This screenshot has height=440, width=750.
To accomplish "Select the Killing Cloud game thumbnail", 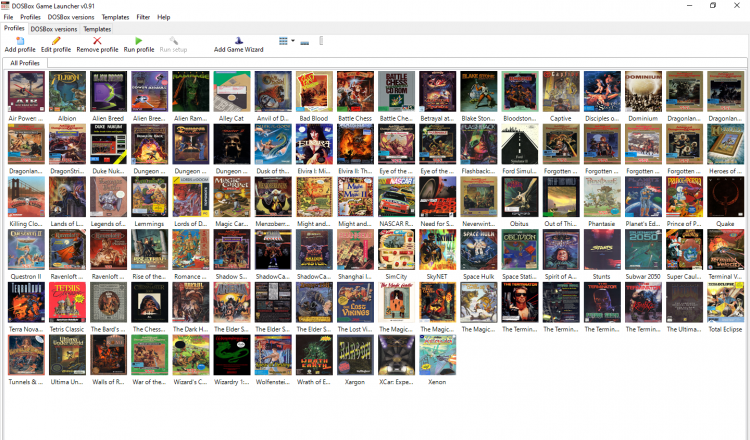I will click(26, 197).
